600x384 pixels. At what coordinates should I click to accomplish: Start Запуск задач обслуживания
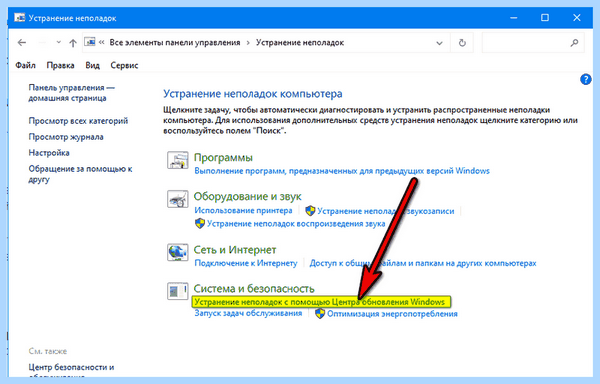[x=248, y=313]
